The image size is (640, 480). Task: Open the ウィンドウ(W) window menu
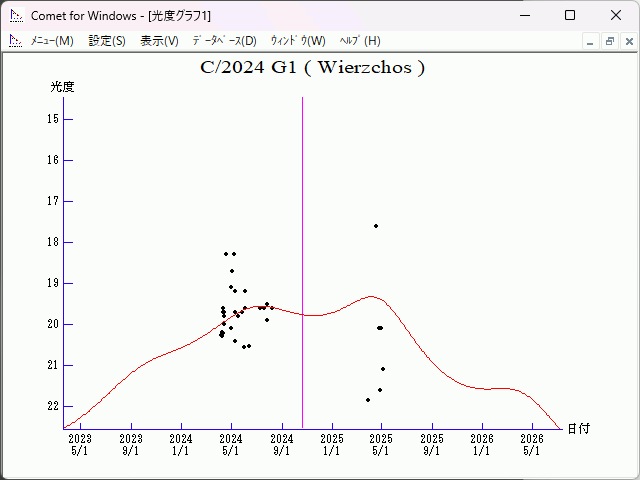click(298, 41)
